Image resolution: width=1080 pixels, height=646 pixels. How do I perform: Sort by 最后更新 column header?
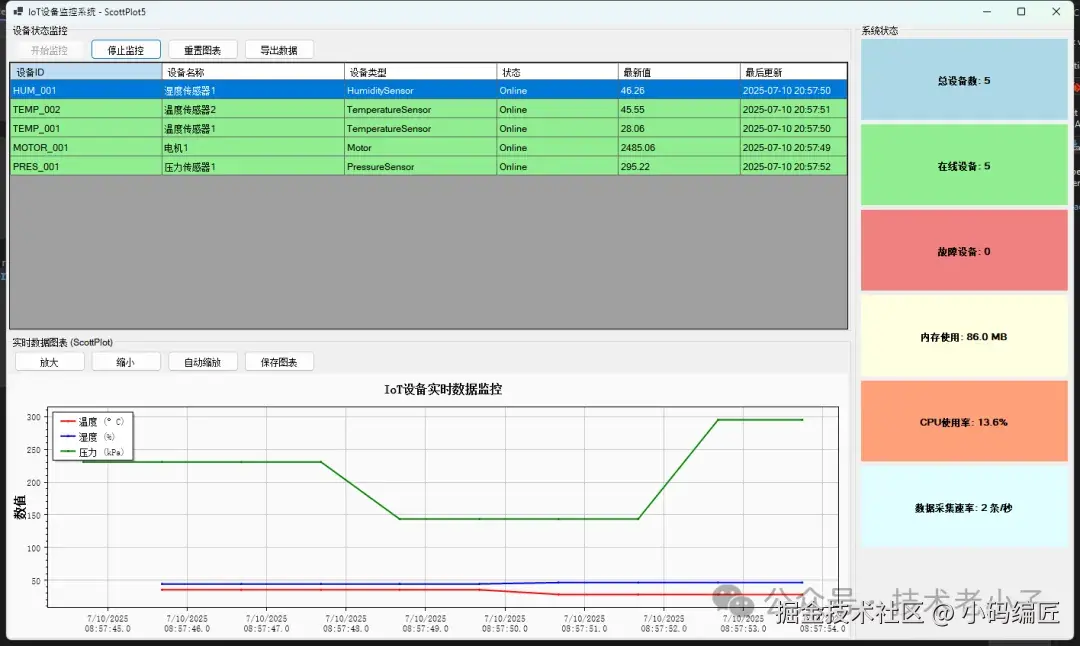pyautogui.click(x=793, y=72)
